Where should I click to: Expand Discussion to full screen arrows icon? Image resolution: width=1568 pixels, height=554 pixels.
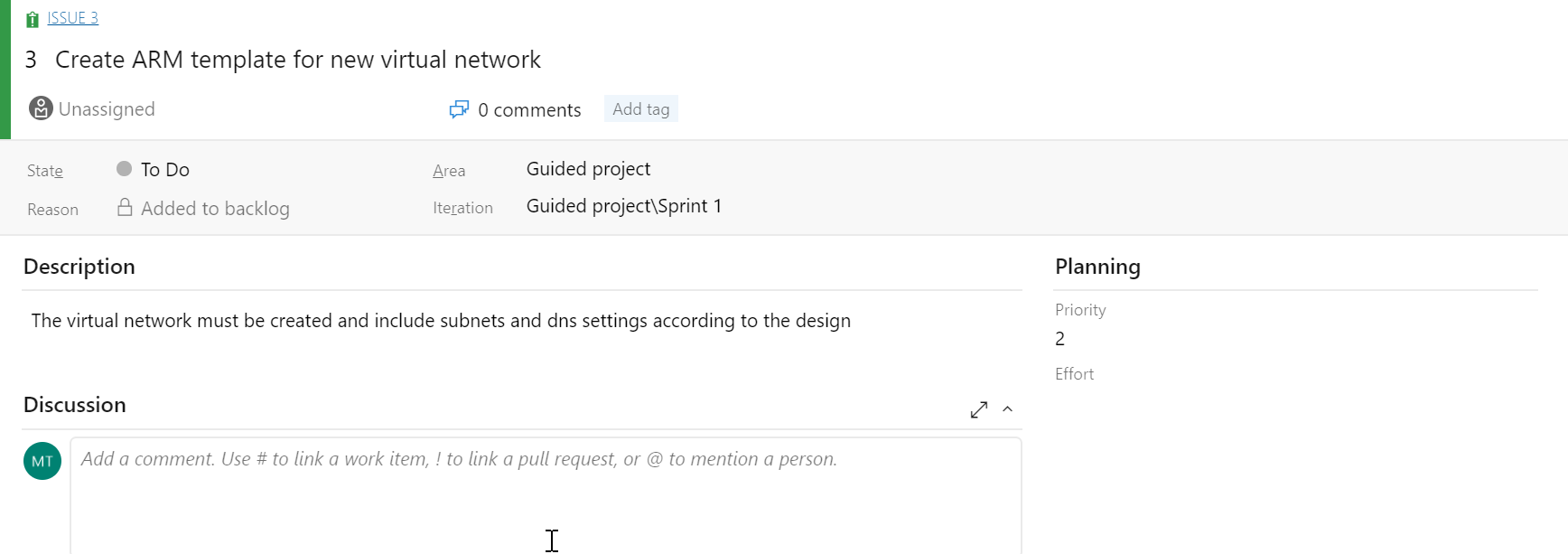click(979, 409)
